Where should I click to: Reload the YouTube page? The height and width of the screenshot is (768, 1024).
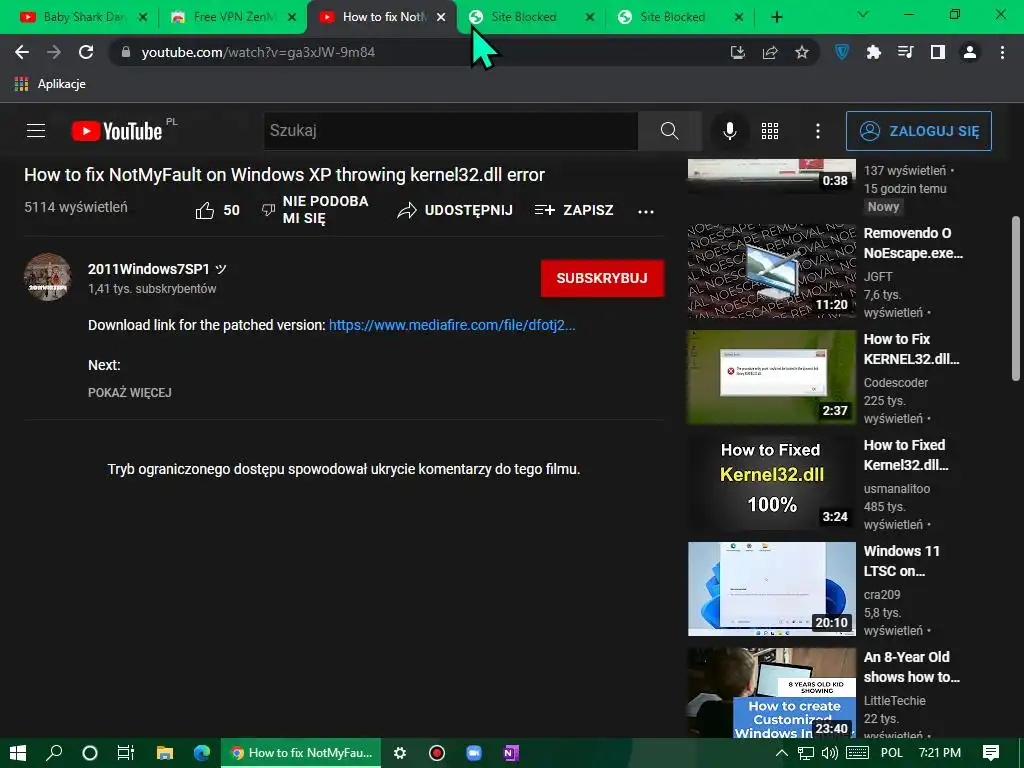pyautogui.click(x=86, y=52)
